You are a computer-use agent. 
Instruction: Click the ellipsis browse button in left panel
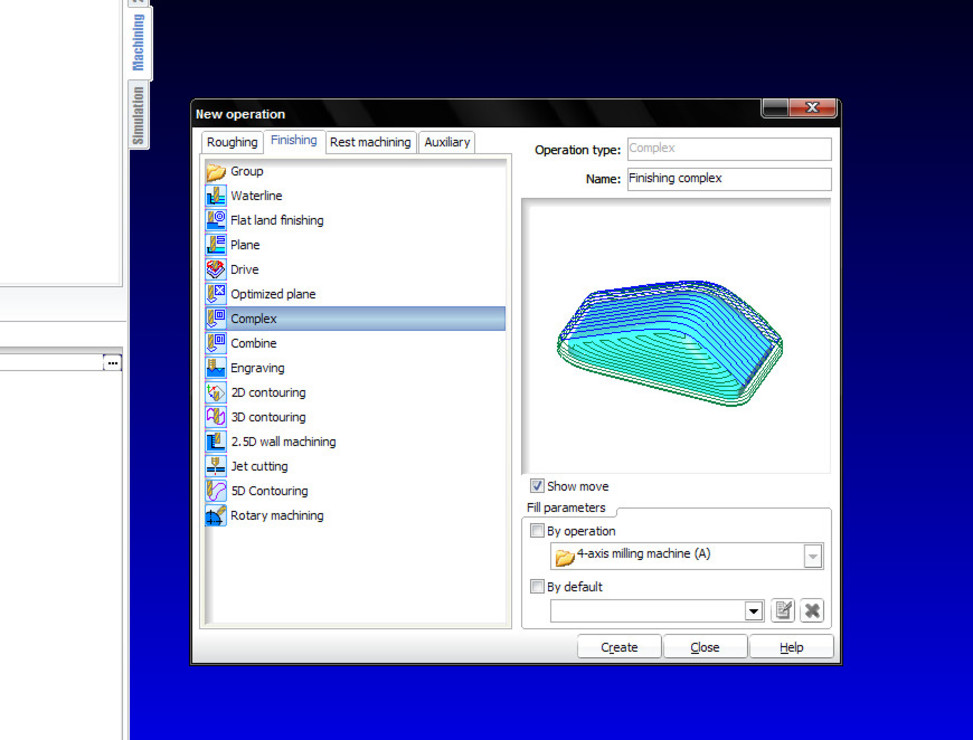click(112, 363)
